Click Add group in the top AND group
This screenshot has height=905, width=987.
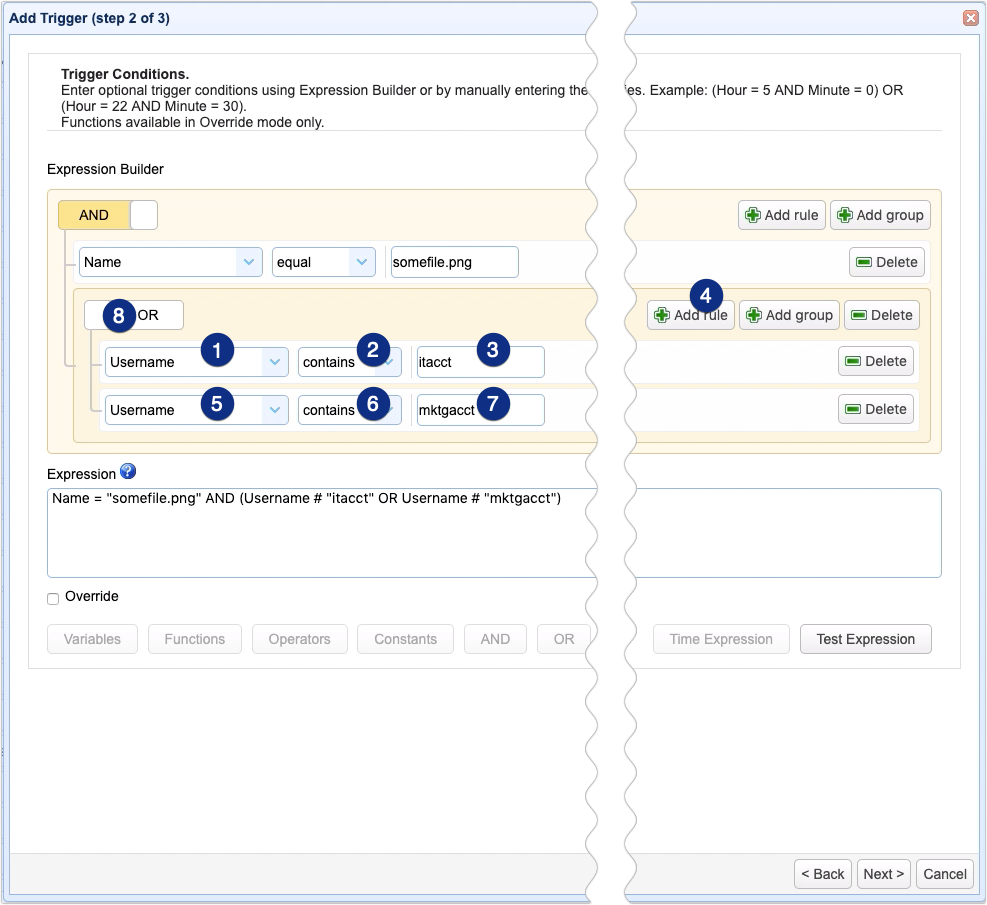coord(880,215)
